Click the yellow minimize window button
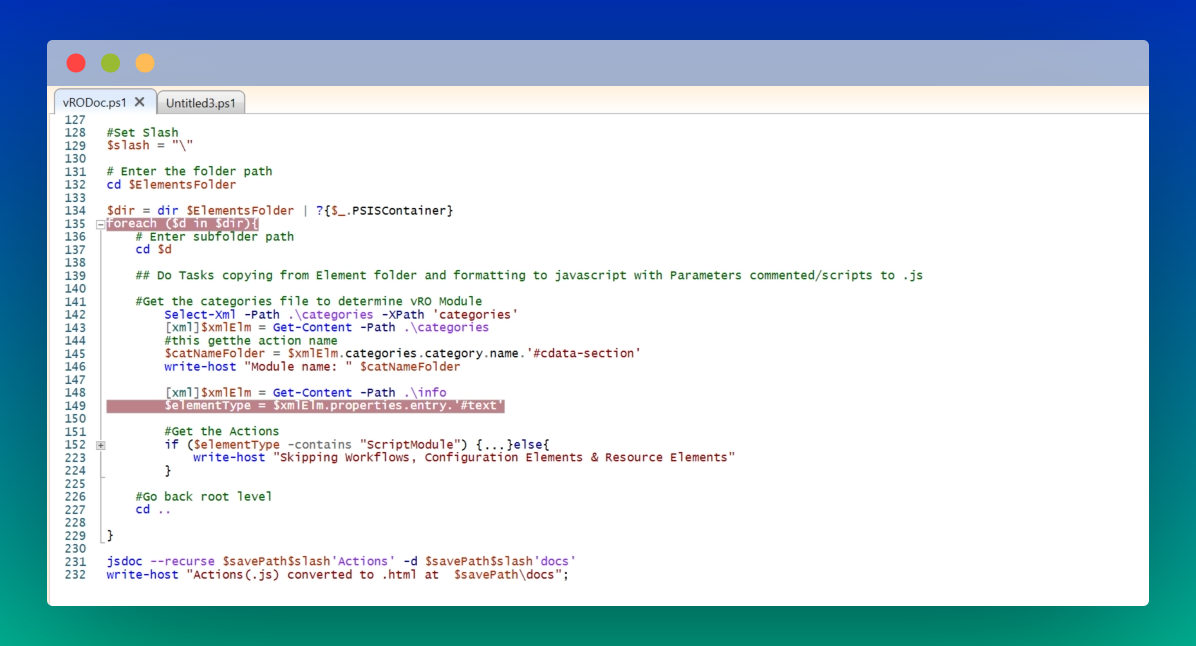The width and height of the screenshot is (1196, 646). pyautogui.click(x=144, y=62)
